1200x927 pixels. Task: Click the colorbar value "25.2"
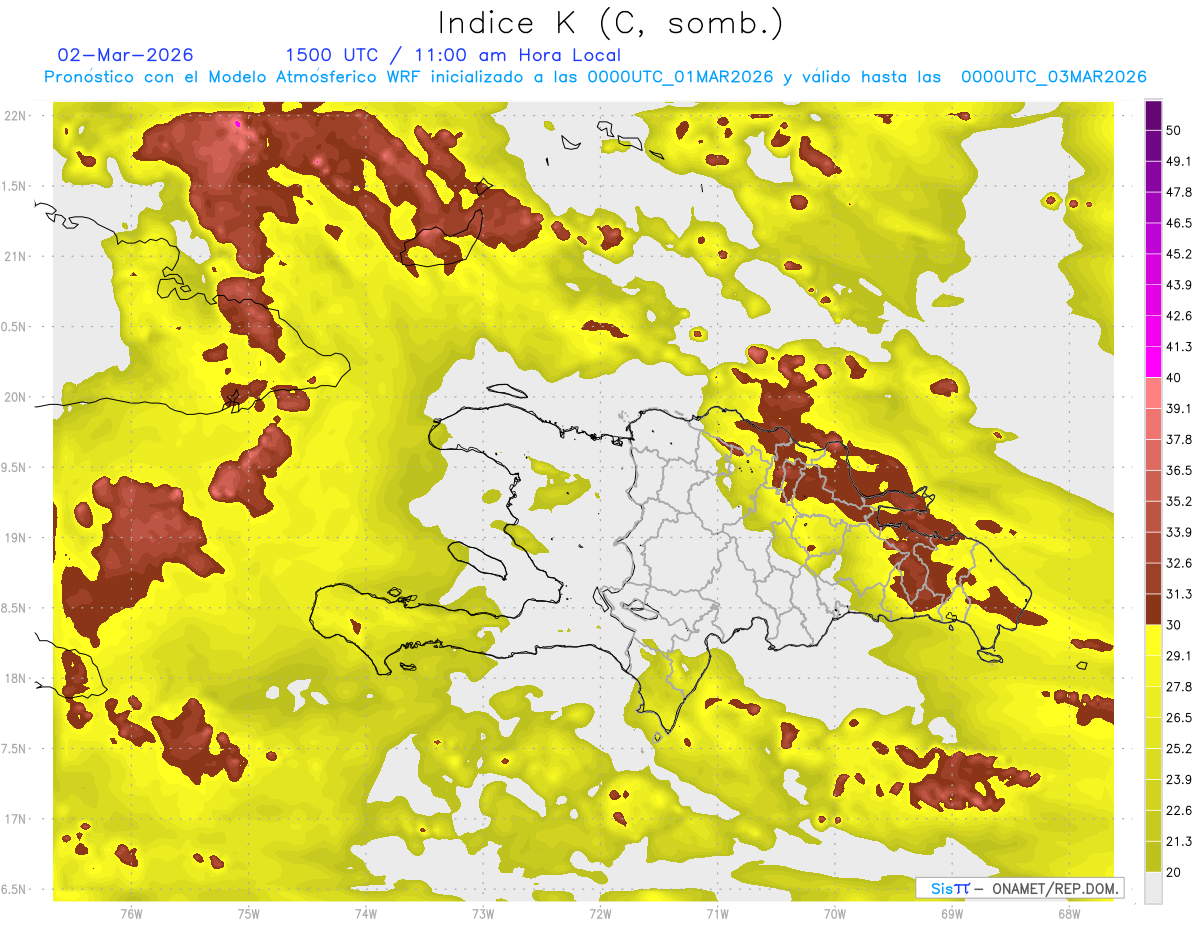click(1179, 748)
